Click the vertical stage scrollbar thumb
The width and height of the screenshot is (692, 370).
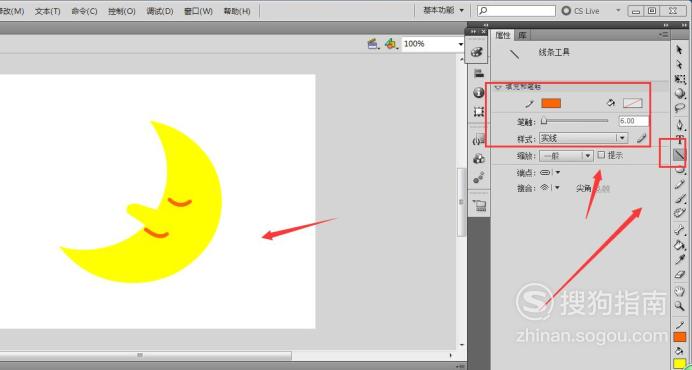tap(461, 202)
